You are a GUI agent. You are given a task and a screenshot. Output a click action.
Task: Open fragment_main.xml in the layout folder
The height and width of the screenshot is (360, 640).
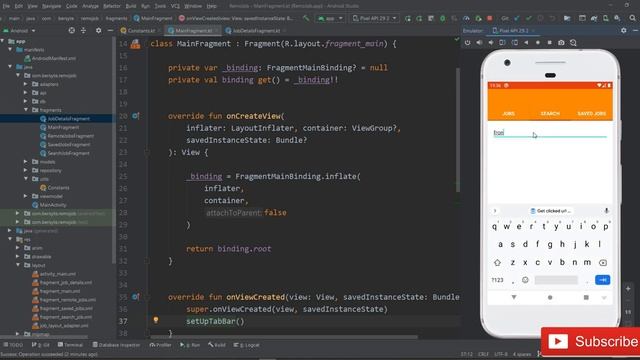(x=60, y=291)
